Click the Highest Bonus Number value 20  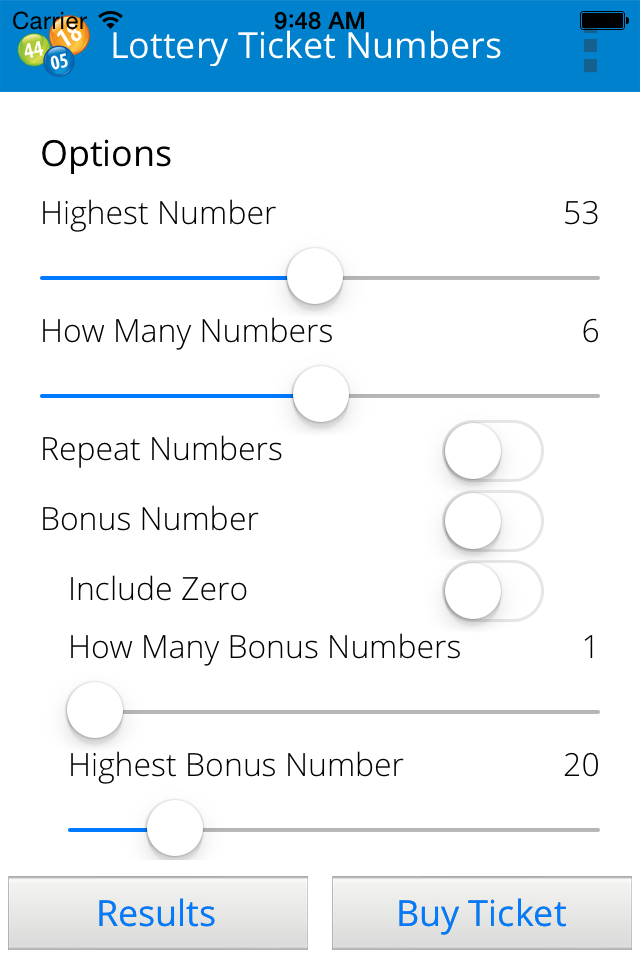point(581,765)
